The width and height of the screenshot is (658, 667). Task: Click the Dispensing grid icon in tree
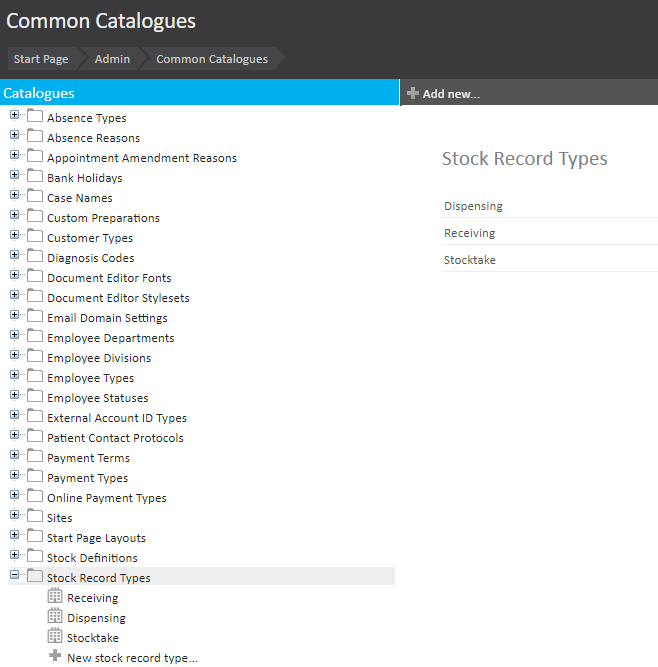[55, 617]
